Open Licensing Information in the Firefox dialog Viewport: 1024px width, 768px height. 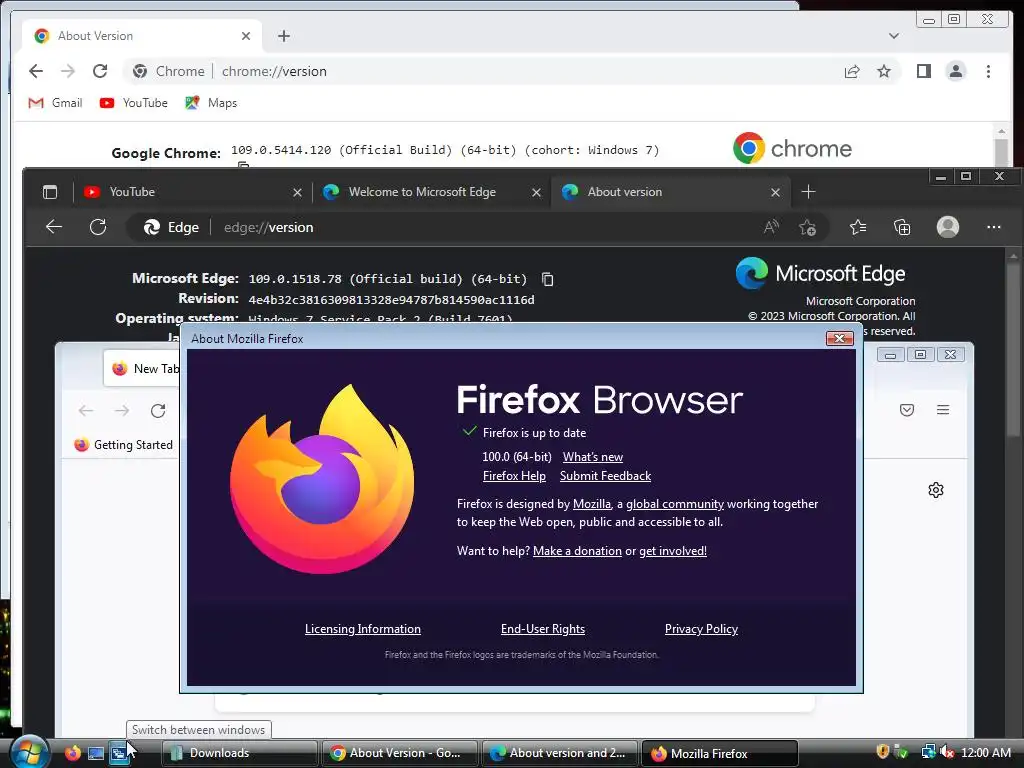point(362,629)
